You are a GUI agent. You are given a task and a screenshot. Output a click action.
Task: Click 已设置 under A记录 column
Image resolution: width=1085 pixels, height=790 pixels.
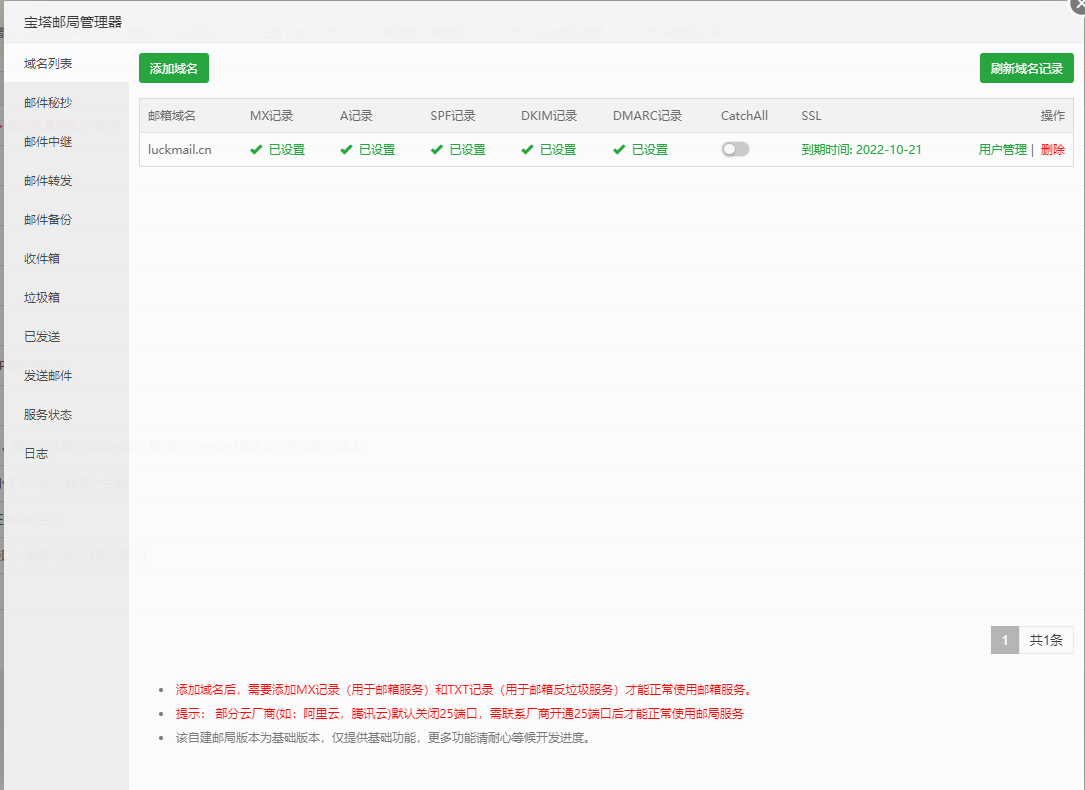[x=377, y=149]
